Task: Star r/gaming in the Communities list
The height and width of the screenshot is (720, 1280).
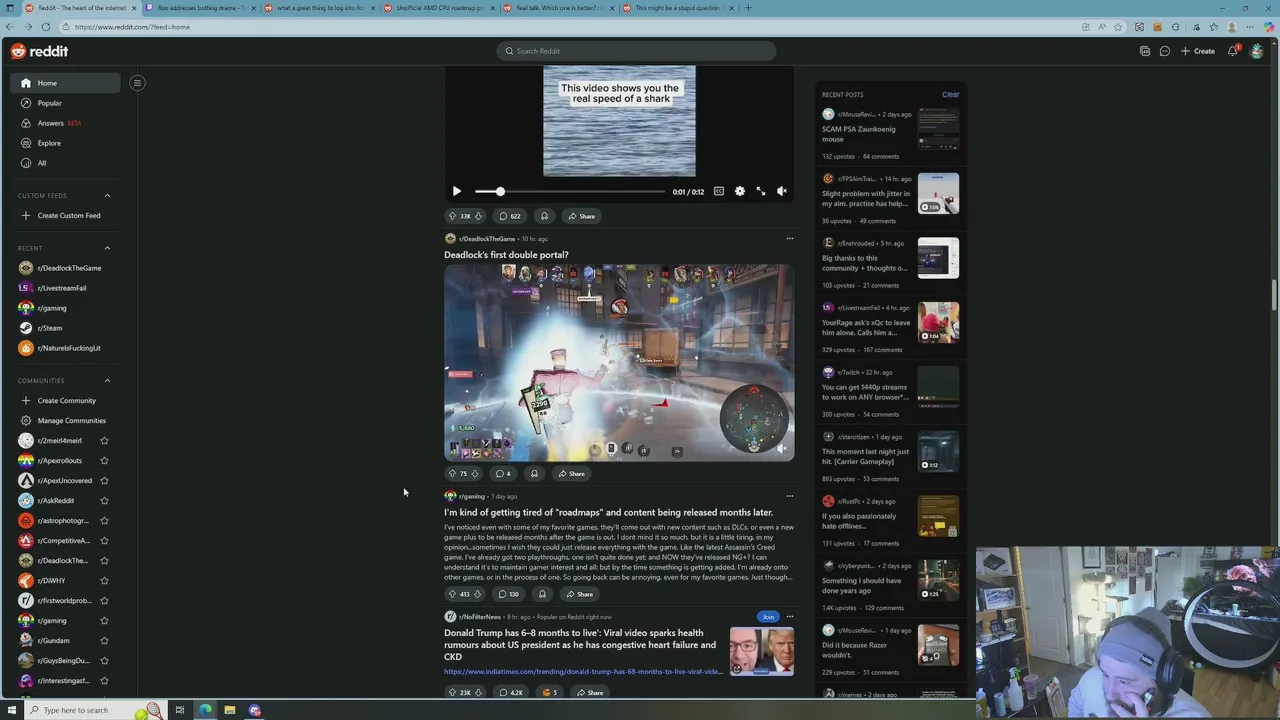Action: 104,621
